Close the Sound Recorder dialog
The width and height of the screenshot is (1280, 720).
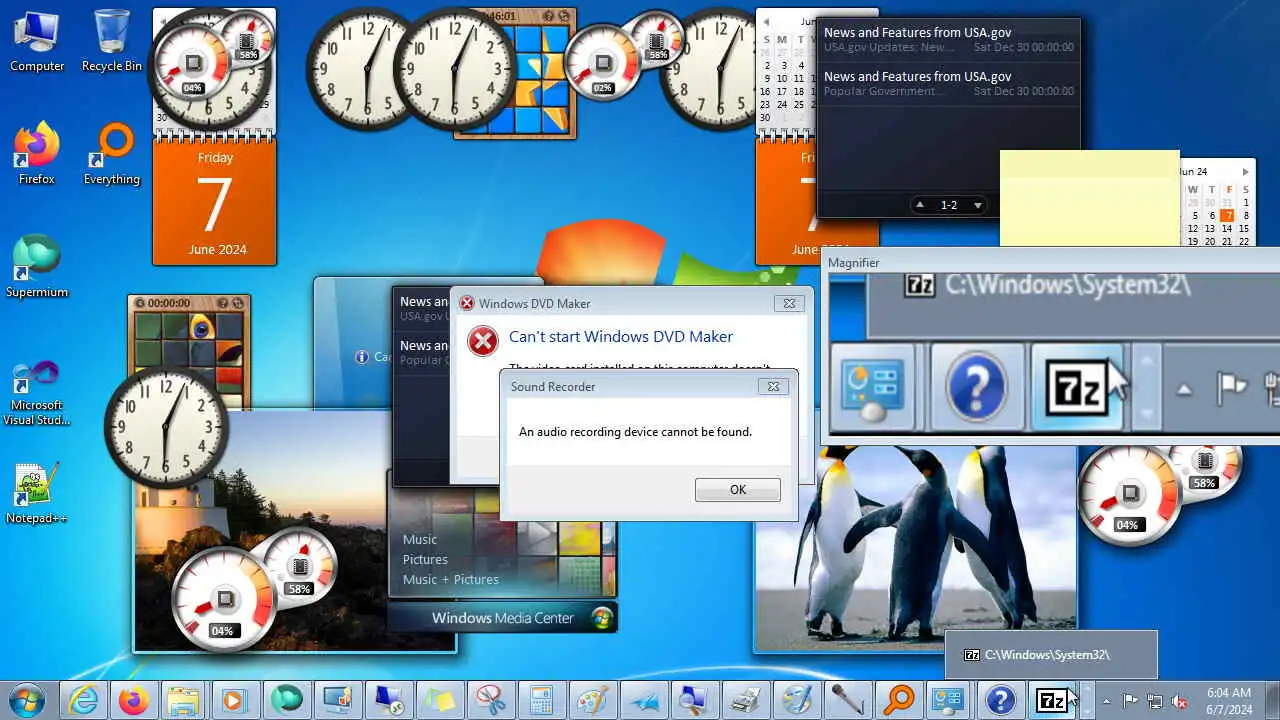point(772,386)
